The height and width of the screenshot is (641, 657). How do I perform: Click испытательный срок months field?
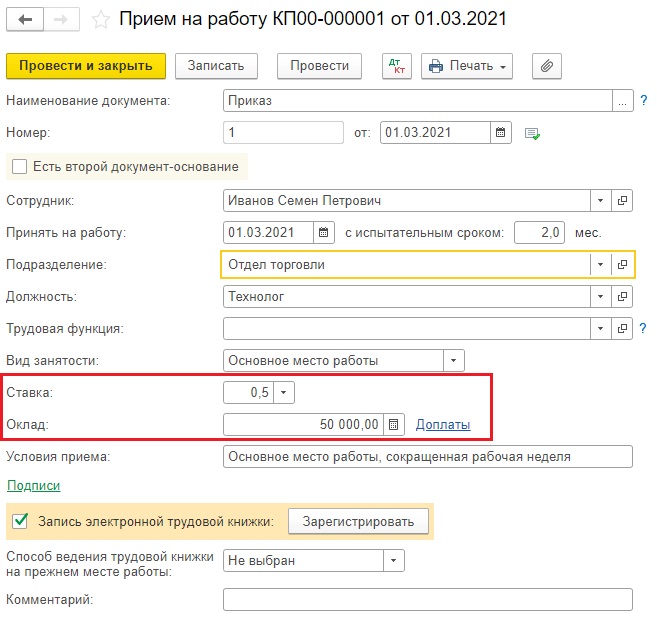click(x=539, y=232)
